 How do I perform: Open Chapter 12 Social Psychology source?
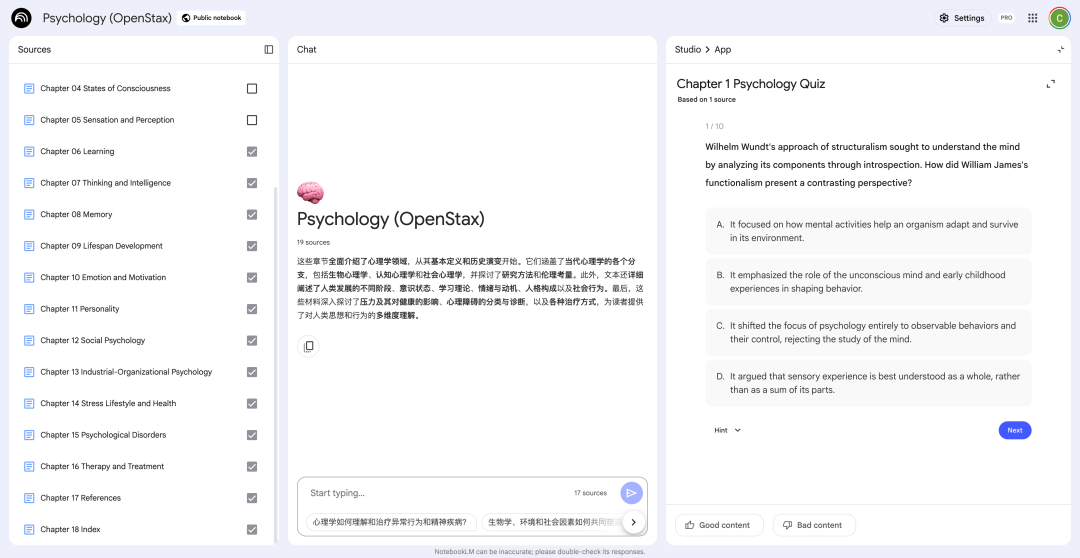92,340
